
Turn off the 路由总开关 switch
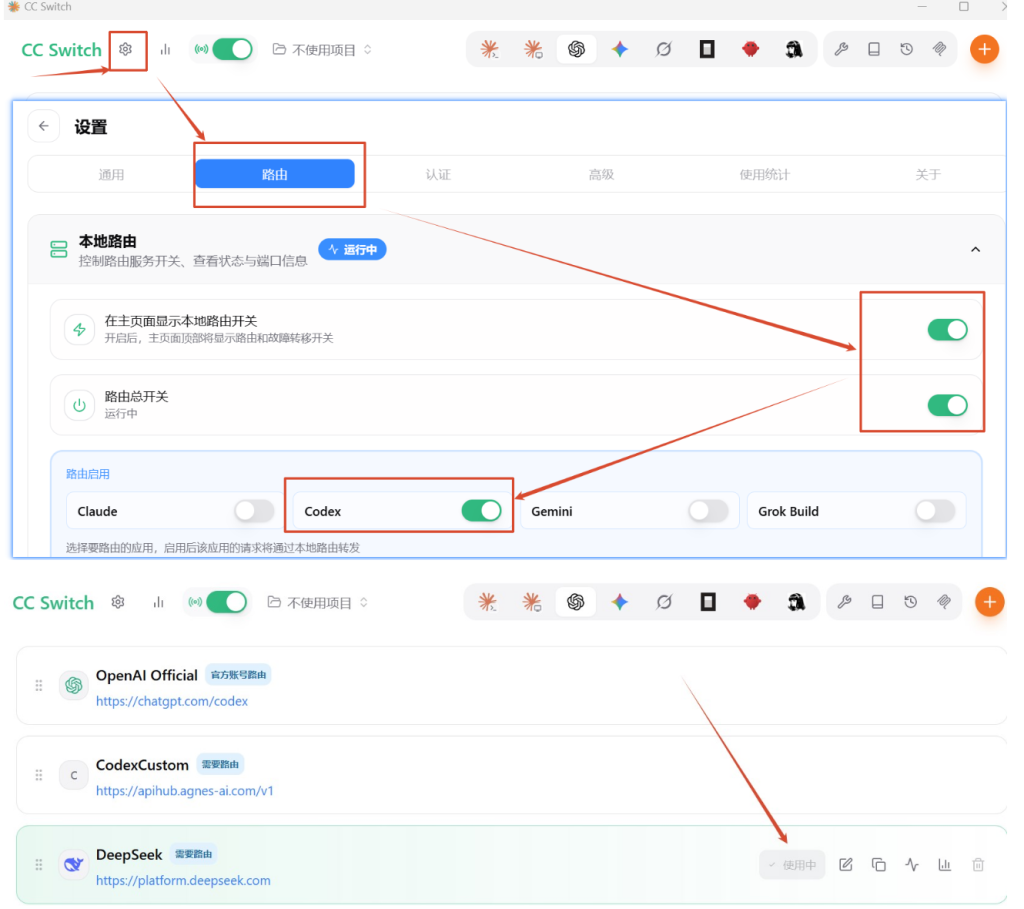tap(948, 406)
